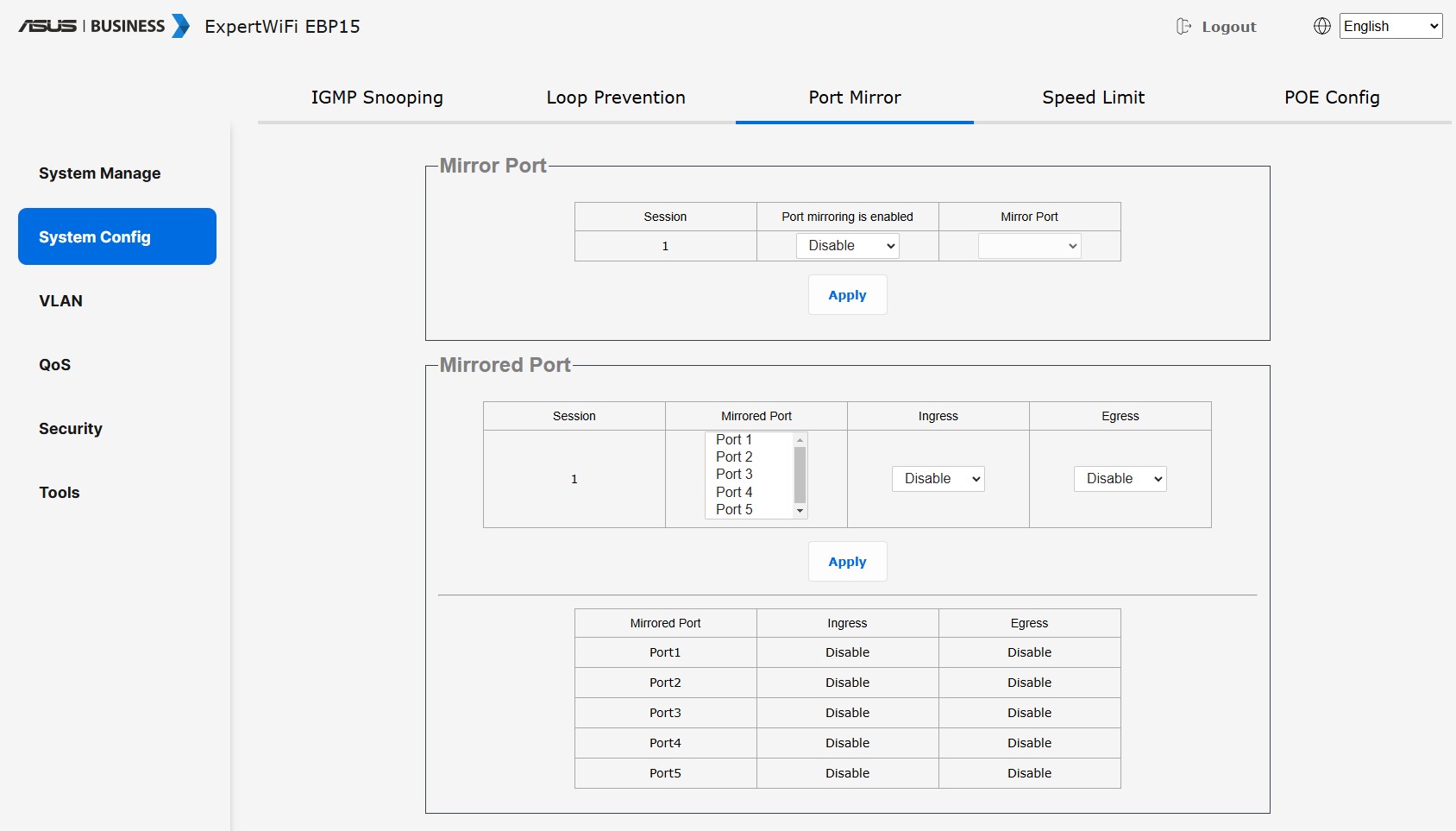
Task: Open the Egress Disable dropdown
Action: (1120, 479)
